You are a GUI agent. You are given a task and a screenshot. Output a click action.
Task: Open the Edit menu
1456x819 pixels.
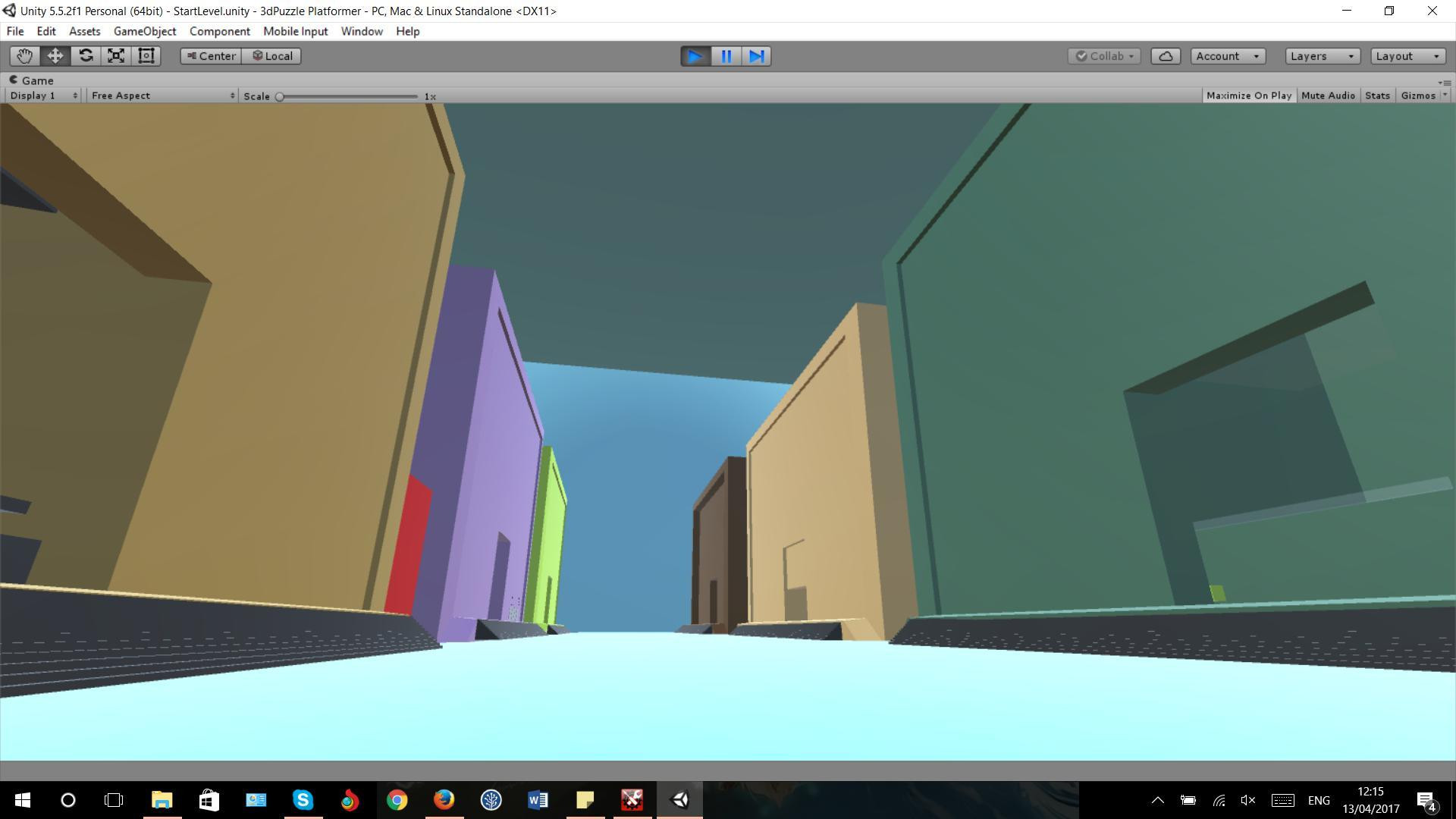point(46,31)
